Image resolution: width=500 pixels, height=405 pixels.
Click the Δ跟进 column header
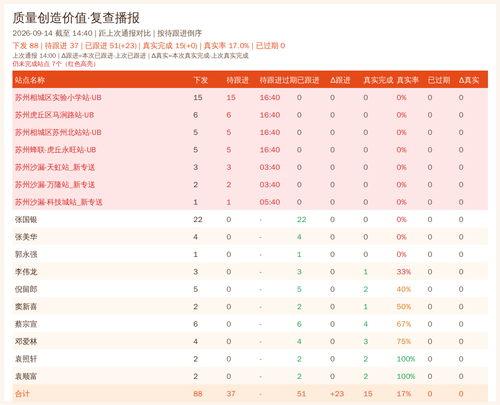point(340,80)
